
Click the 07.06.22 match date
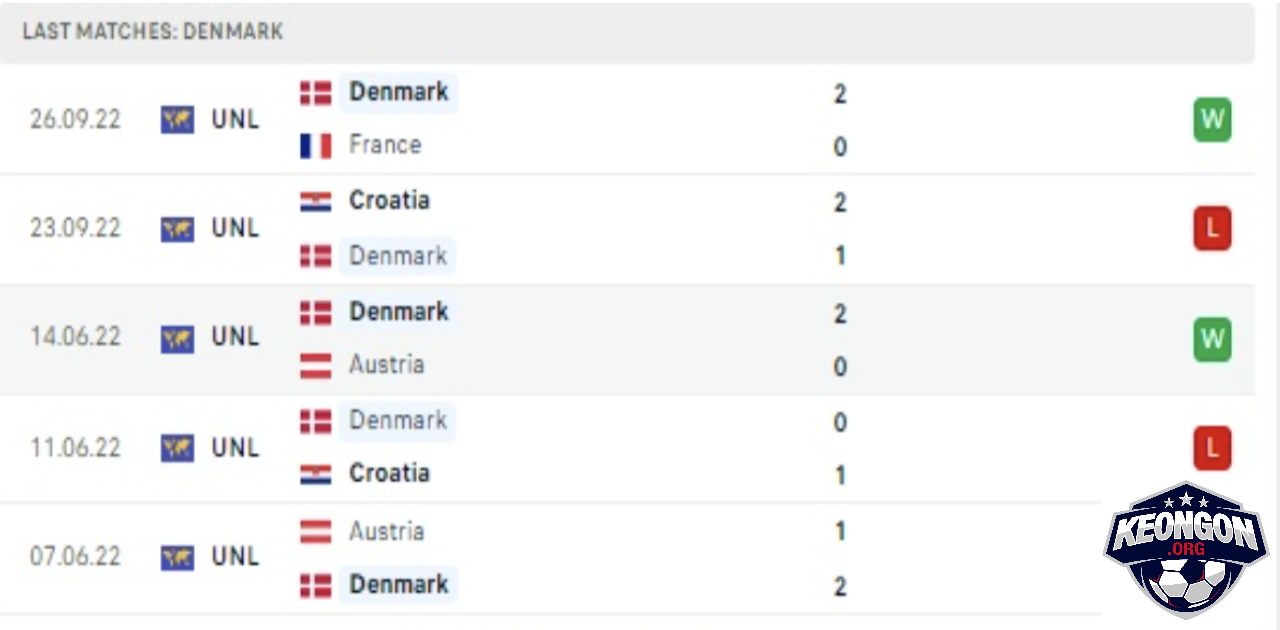[75, 556]
